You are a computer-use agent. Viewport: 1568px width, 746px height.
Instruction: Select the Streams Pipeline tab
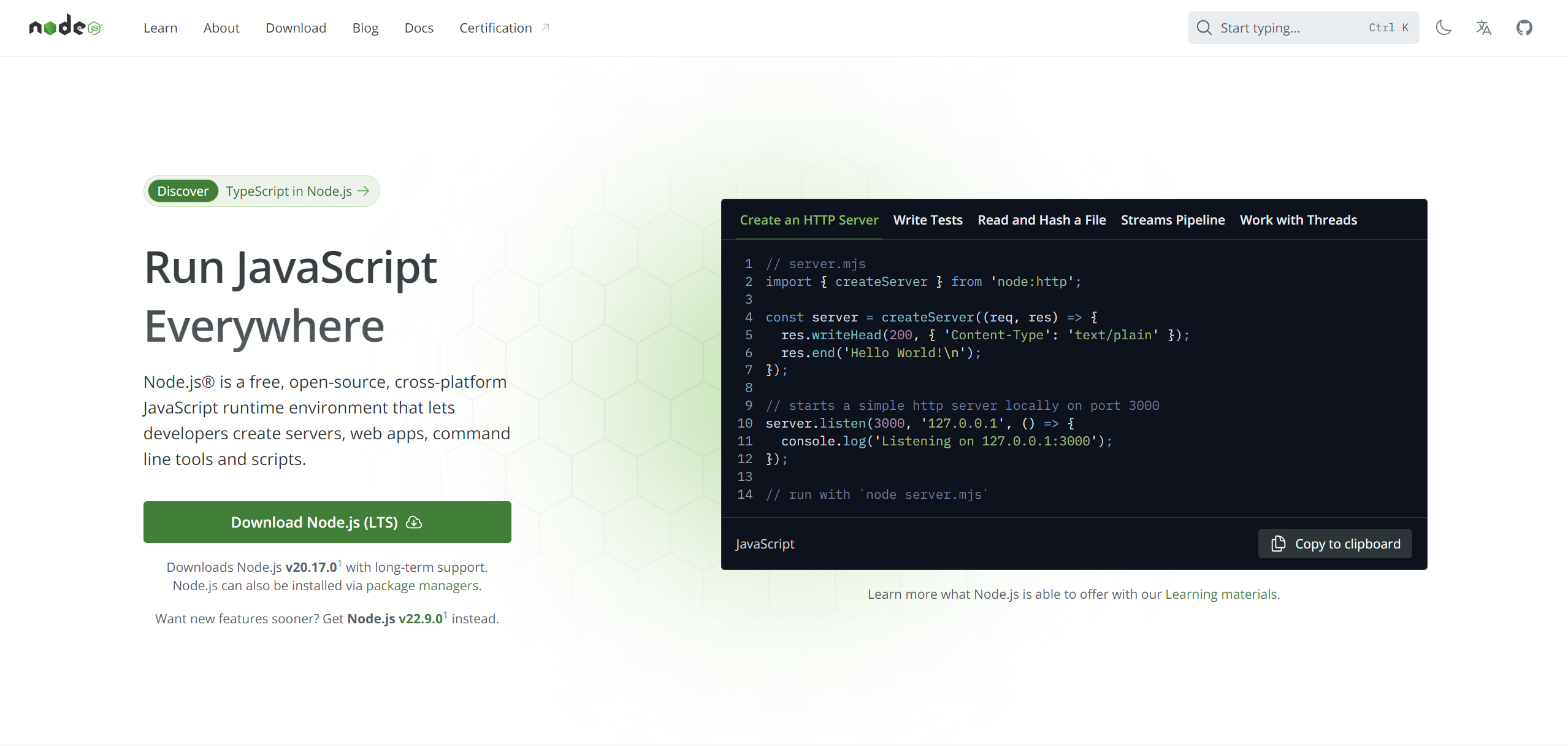[1172, 220]
